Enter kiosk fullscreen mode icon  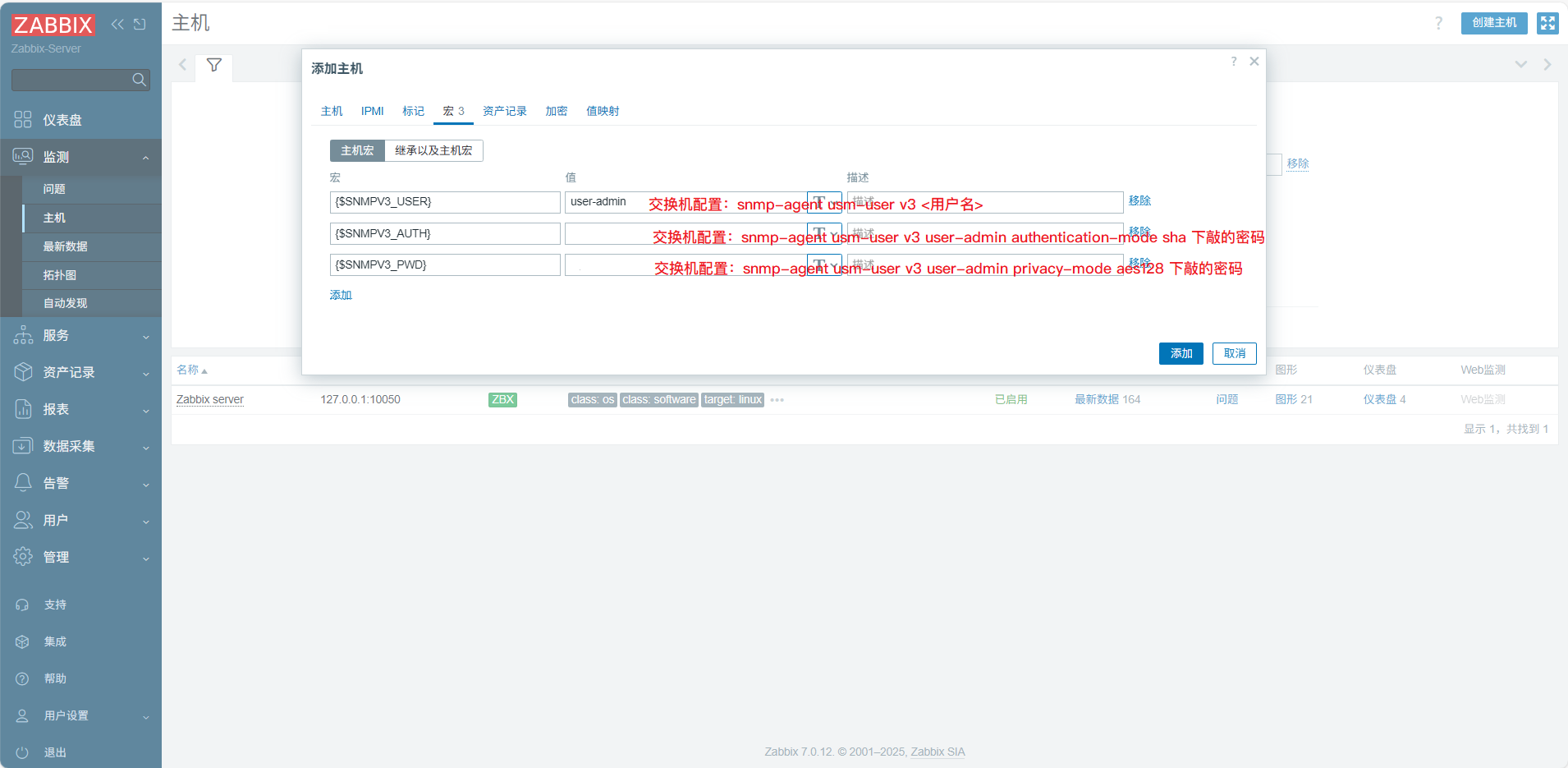(1547, 23)
